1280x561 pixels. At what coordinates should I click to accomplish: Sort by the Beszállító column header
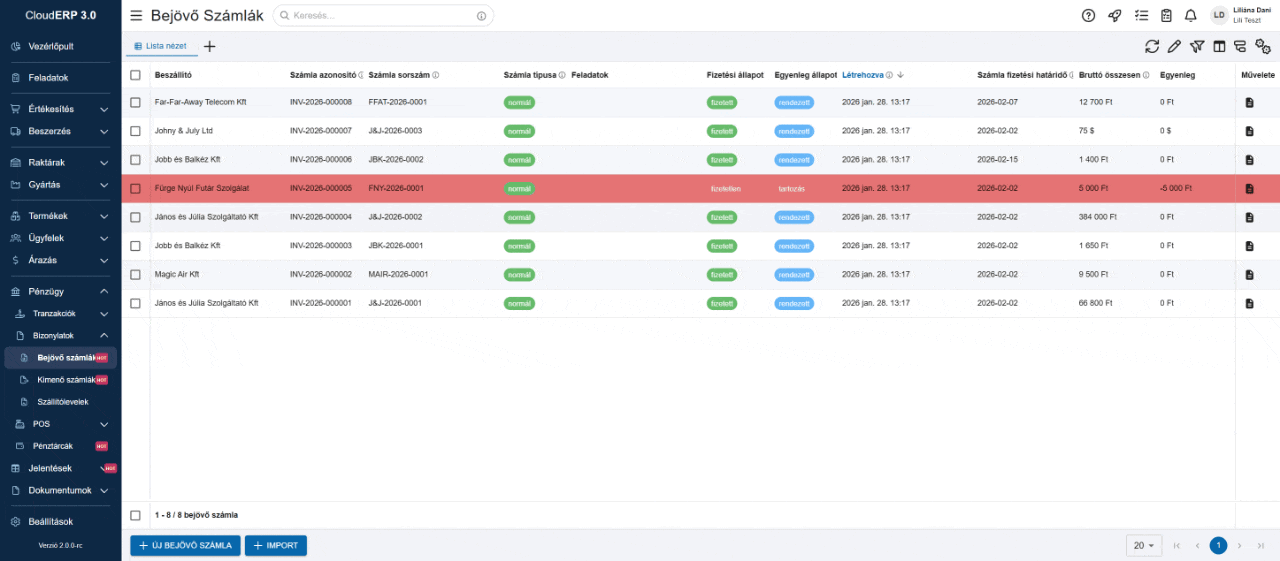coord(173,75)
